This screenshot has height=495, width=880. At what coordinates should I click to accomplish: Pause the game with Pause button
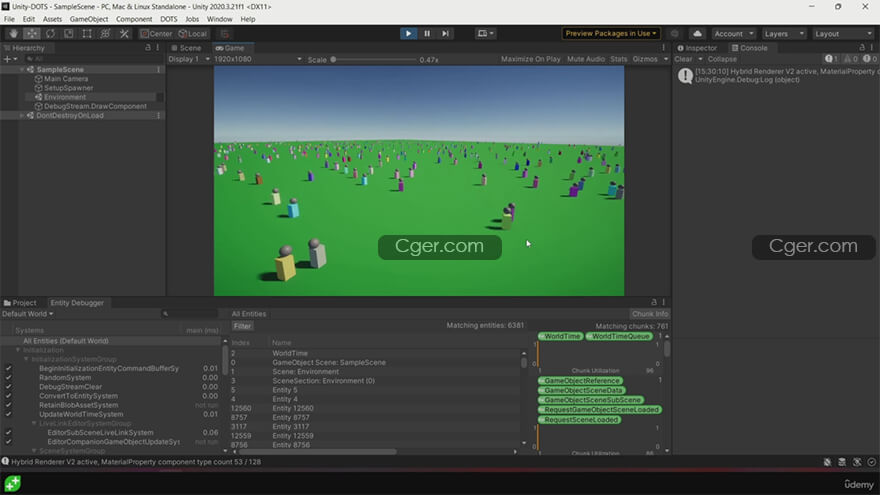click(x=427, y=34)
